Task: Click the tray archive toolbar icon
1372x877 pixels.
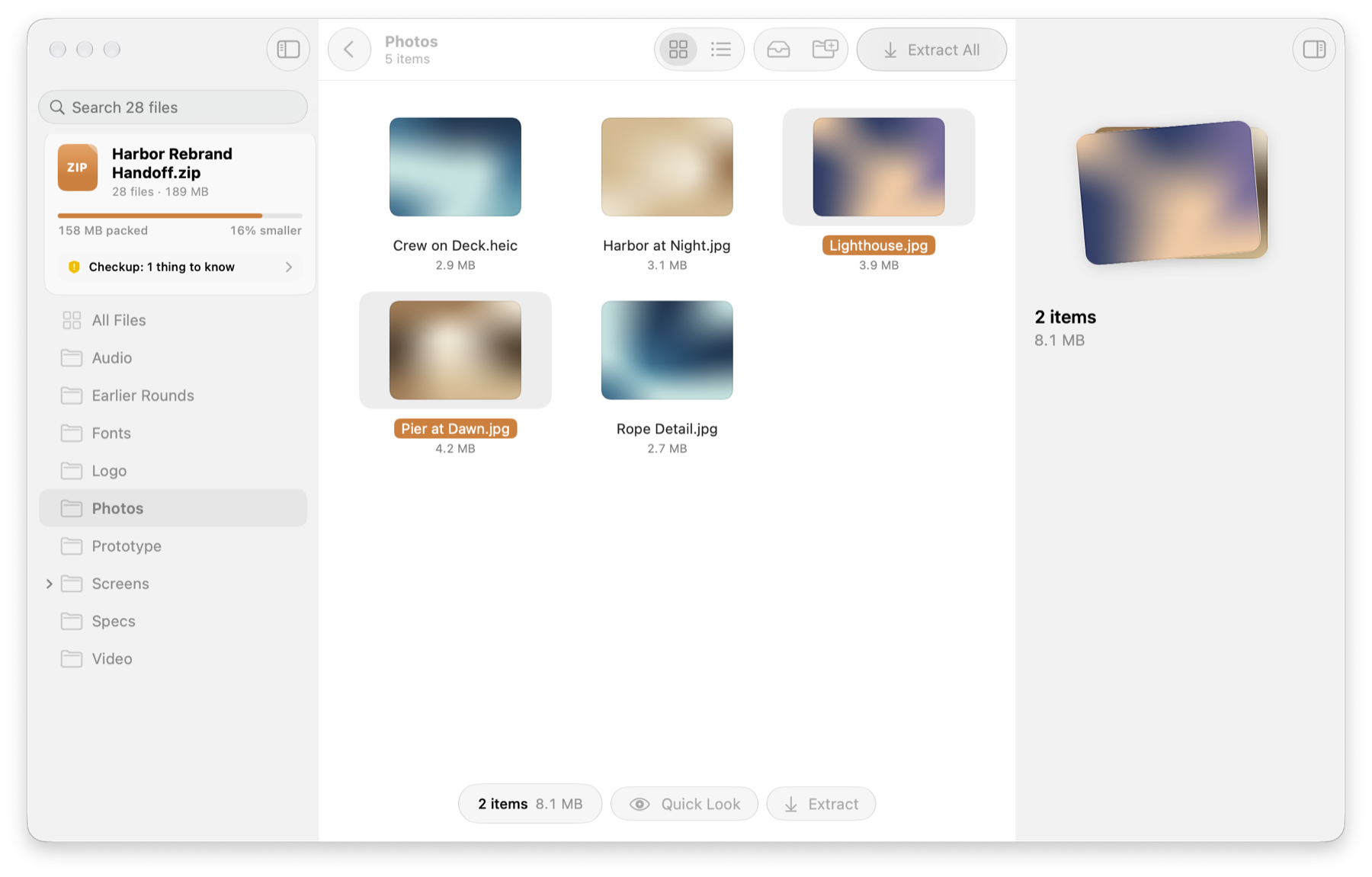Action: click(778, 50)
